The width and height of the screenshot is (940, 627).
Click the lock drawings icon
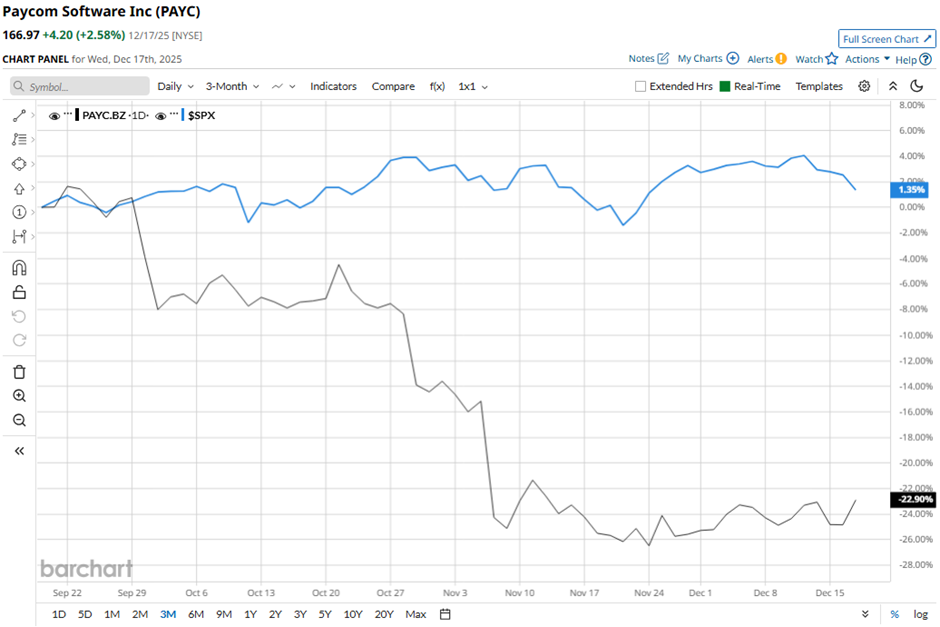(x=19, y=292)
